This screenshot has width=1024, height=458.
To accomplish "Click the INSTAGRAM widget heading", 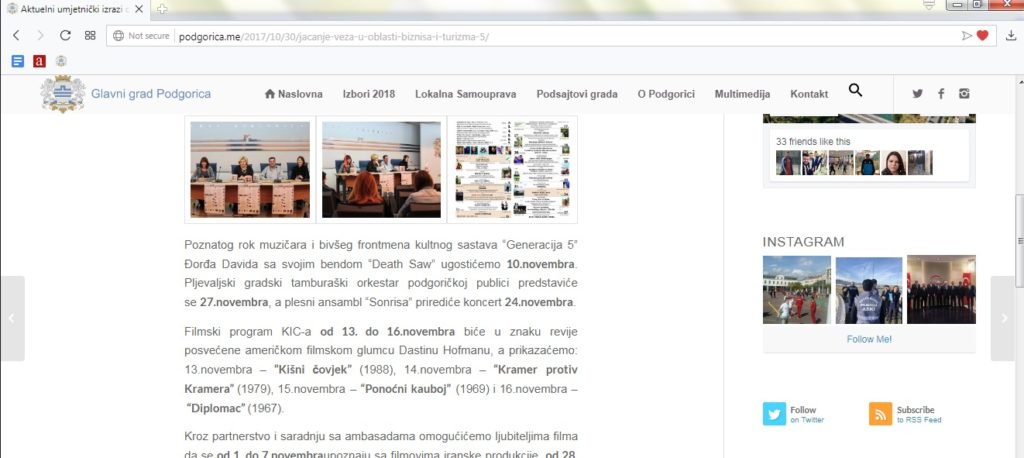I will click(x=803, y=242).
